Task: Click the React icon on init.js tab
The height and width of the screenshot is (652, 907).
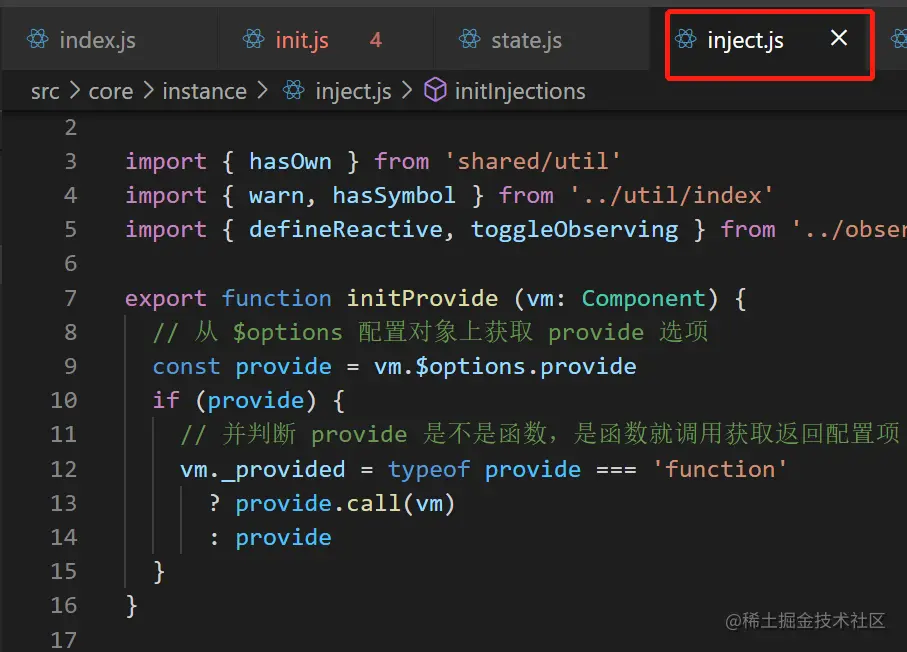Action: pos(254,40)
